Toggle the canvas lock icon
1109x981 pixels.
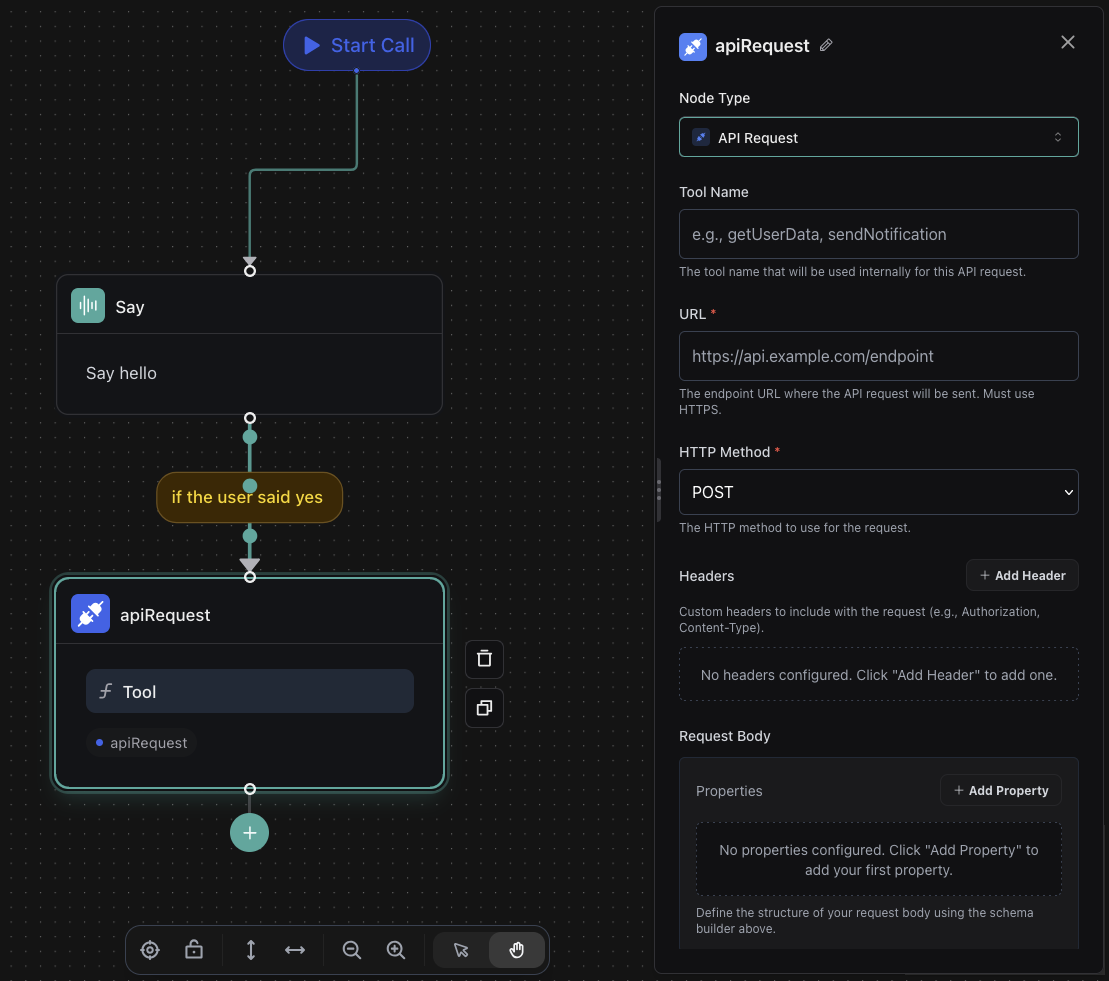[x=195, y=950]
